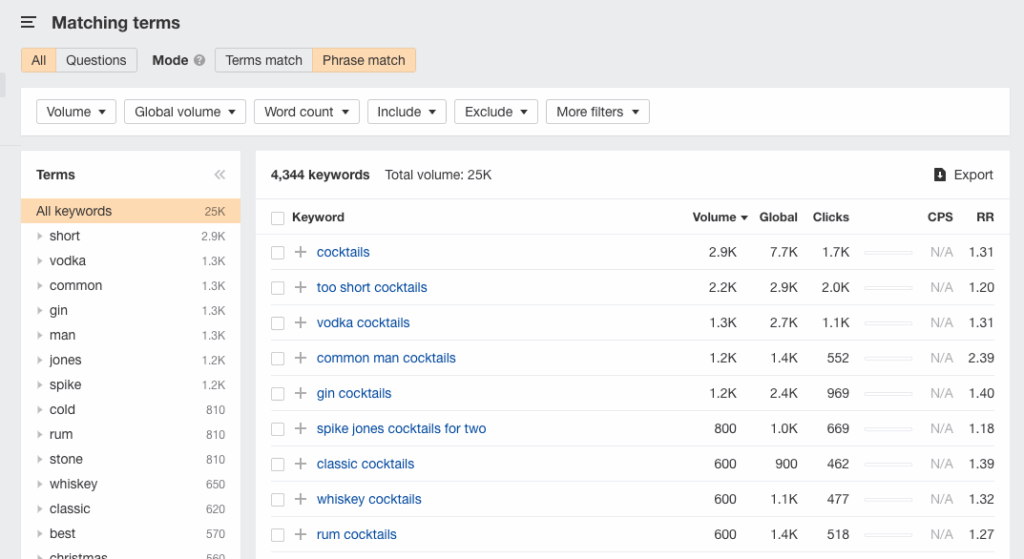1024x559 pixels.
Task: Sort table by CPS column header
Action: [940, 217]
